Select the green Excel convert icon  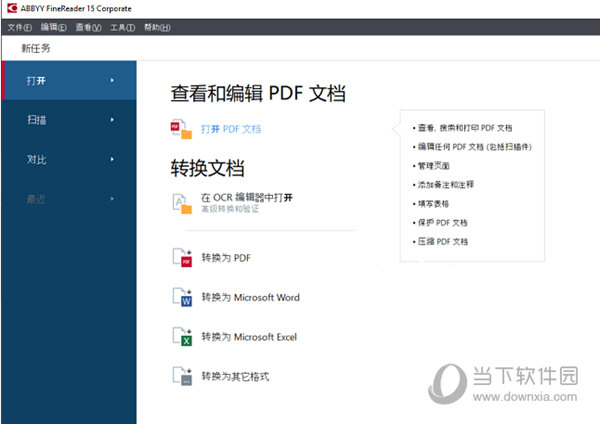[182, 337]
